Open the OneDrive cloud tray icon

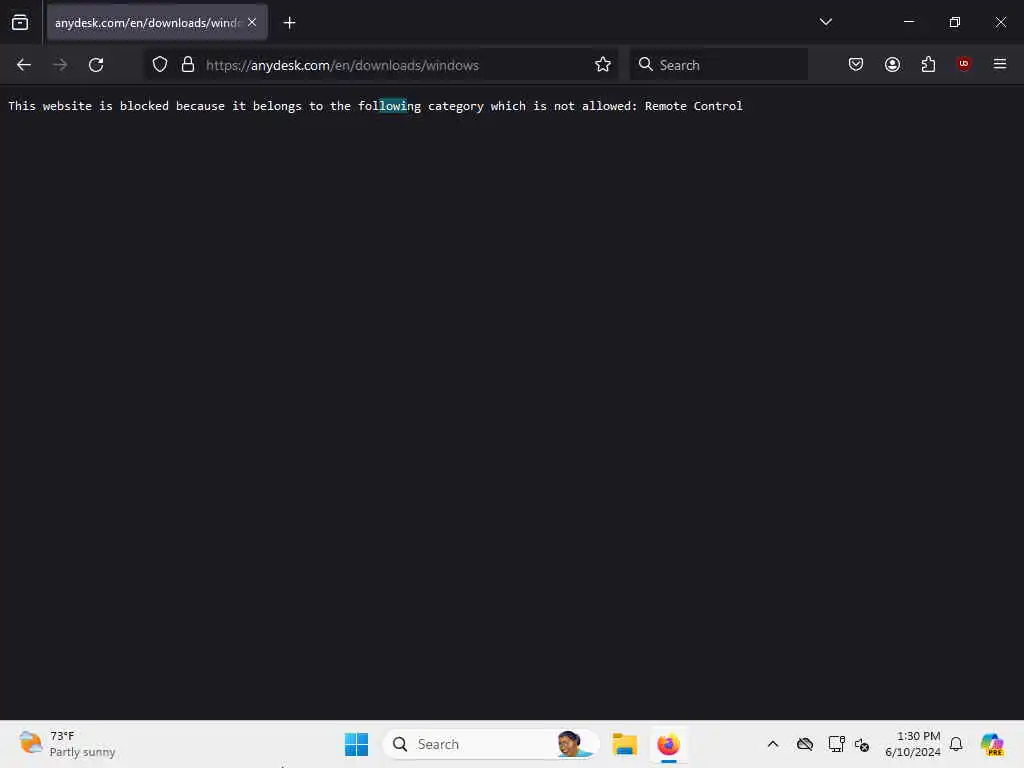(x=805, y=744)
